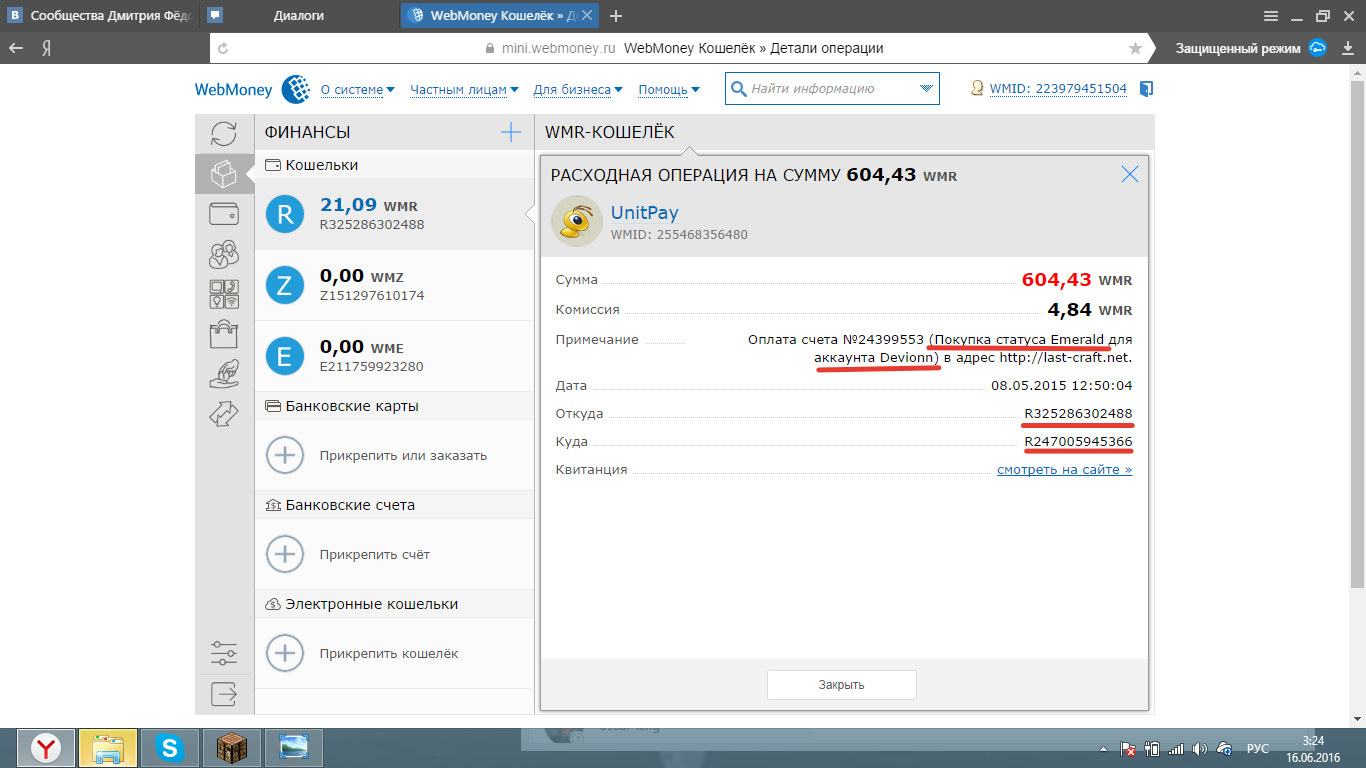Select the R wallet with 21,09 WMR
1366x768 pixels.
[395, 214]
